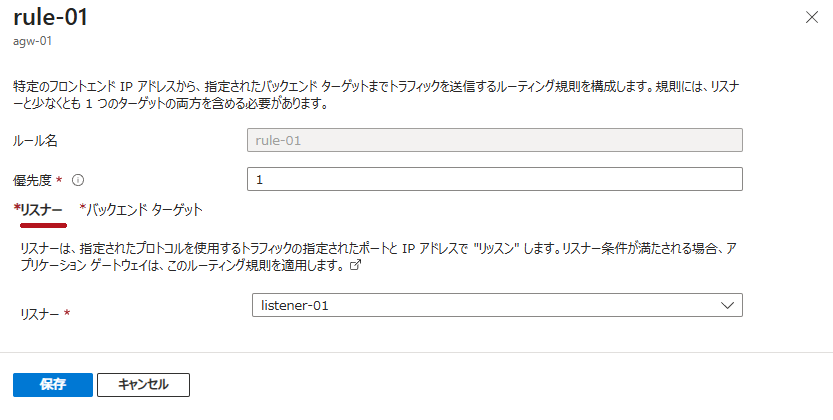The height and width of the screenshot is (420, 833).
Task: Close the rule-01 panel
Action: [x=810, y=17]
